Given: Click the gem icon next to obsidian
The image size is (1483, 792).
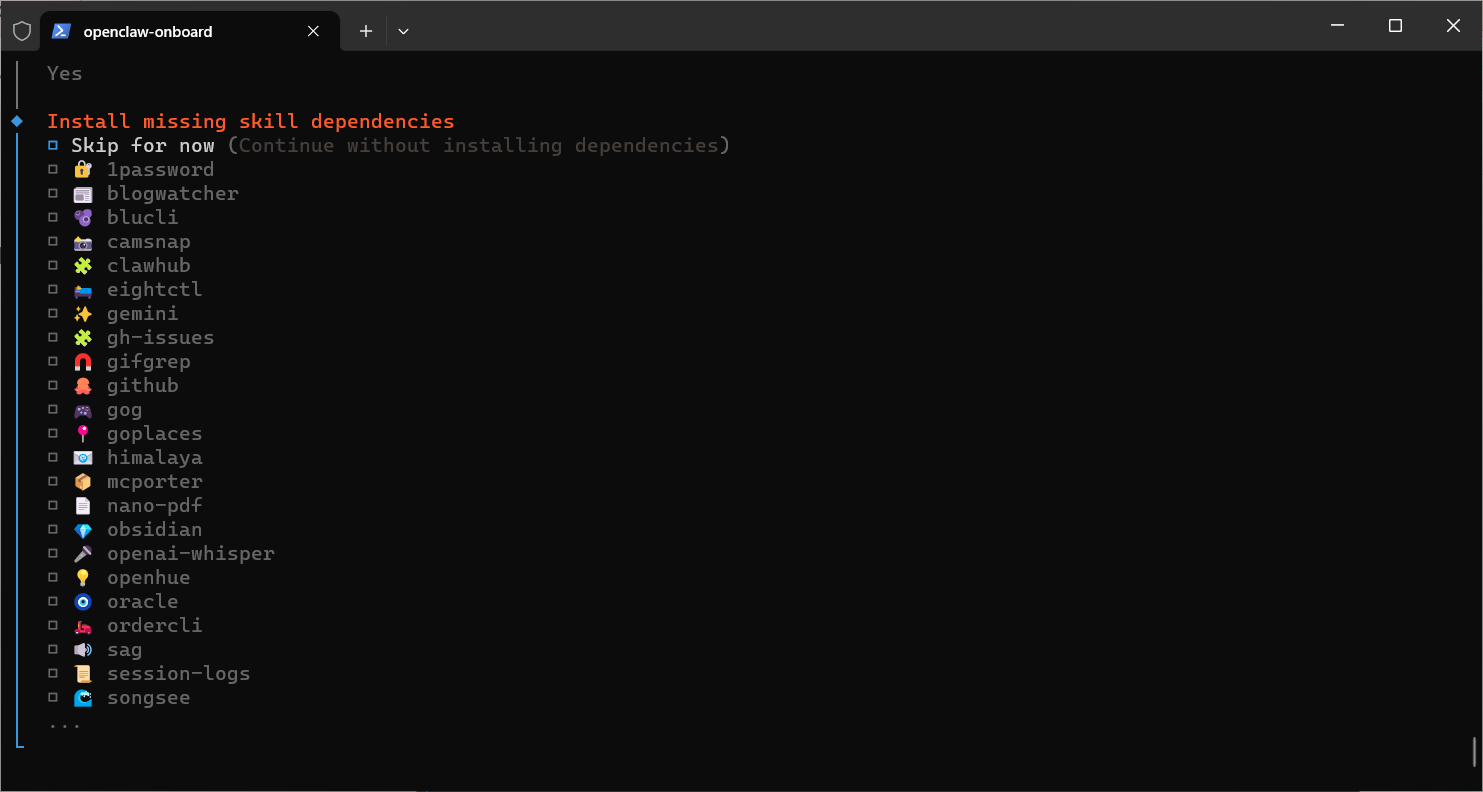Looking at the screenshot, I should point(83,530).
